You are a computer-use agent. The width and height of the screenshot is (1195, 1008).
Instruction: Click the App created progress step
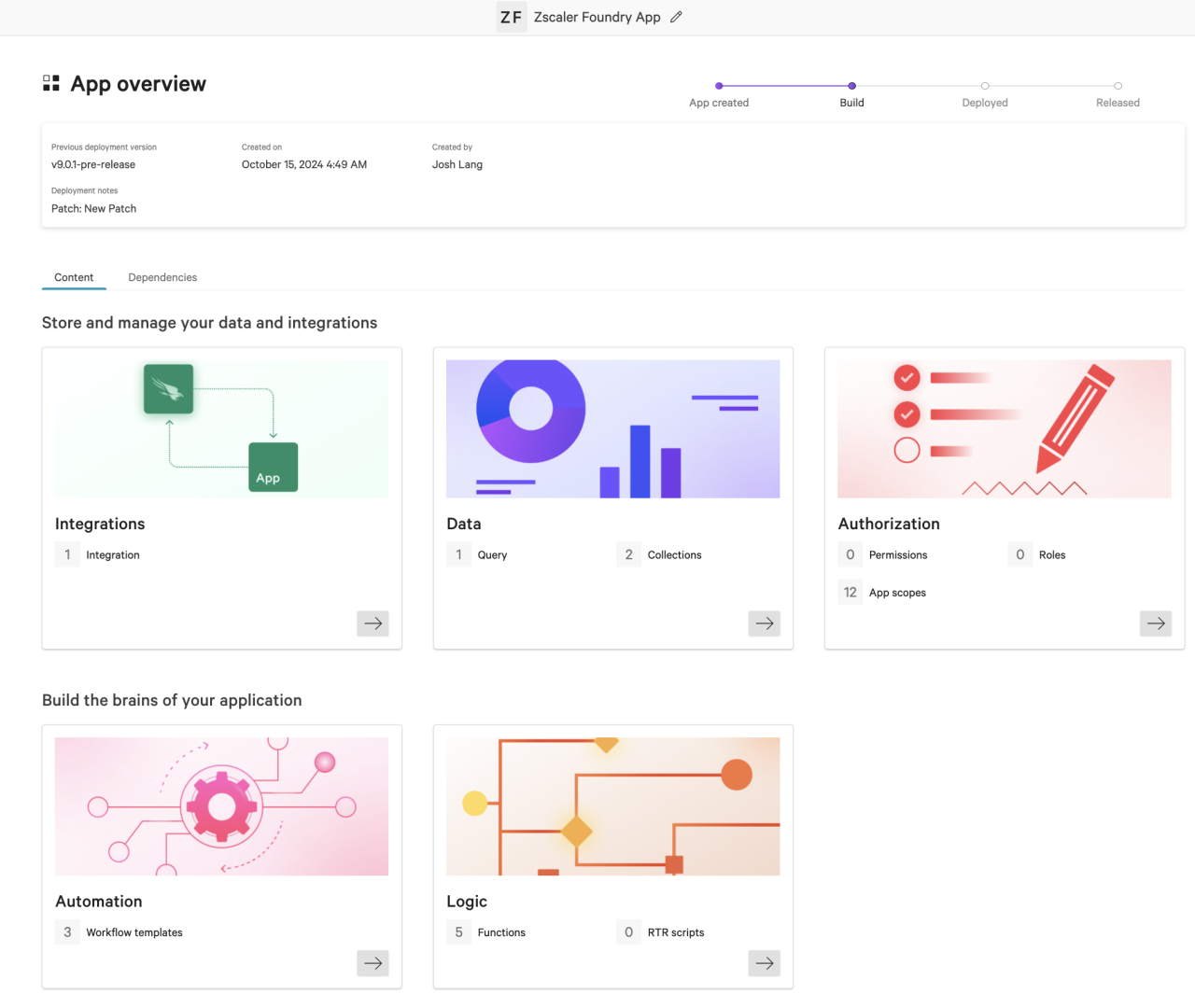coord(719,94)
